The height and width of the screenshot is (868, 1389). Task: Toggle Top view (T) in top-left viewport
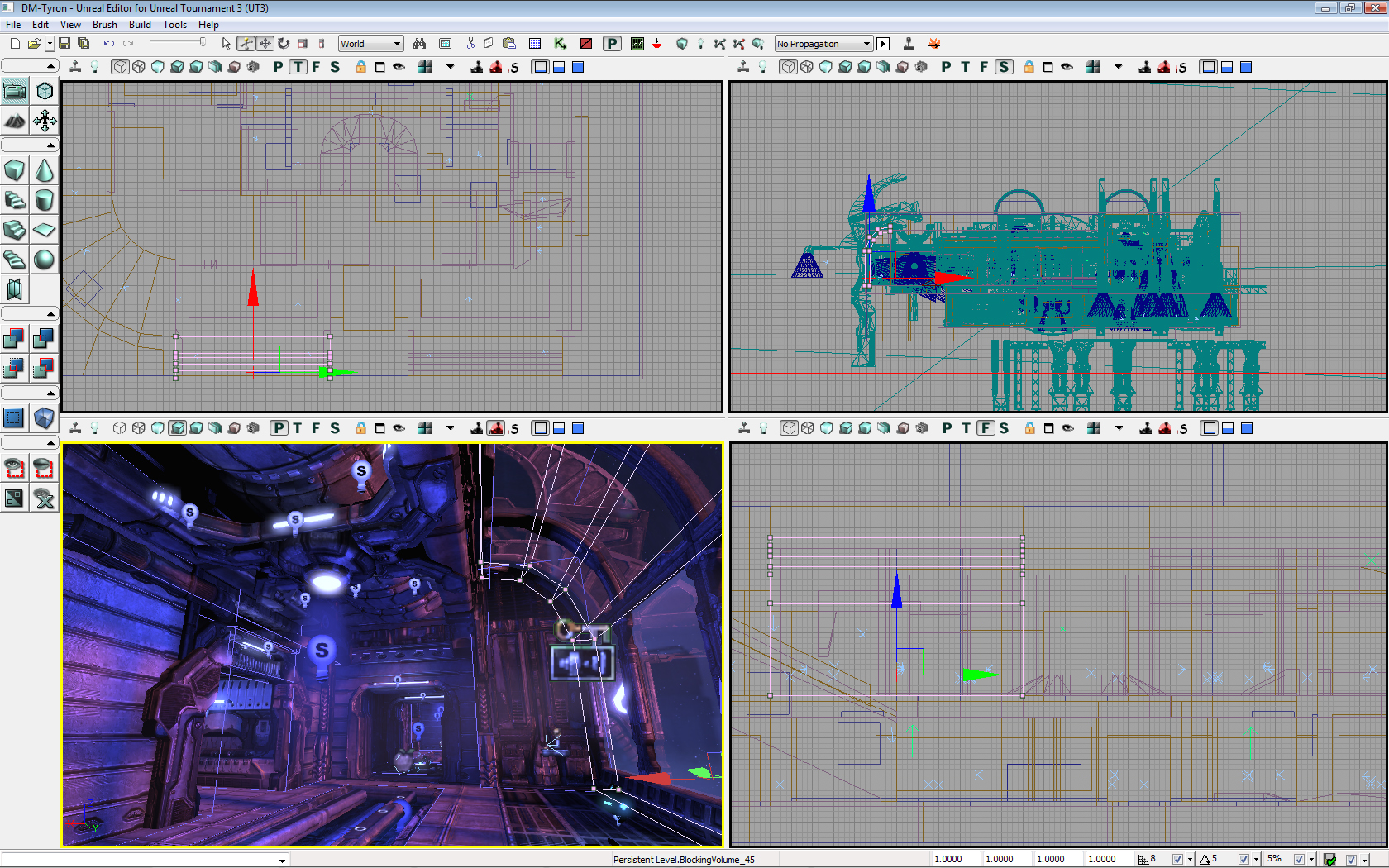[298, 67]
